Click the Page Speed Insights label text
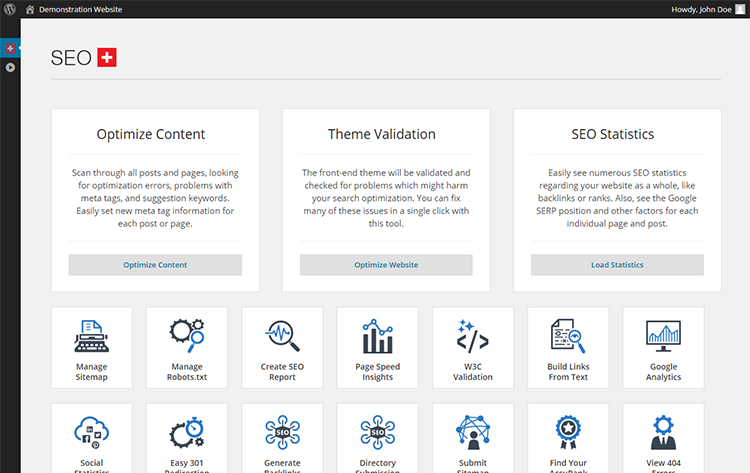Viewport: 750px width, 473px height. (x=377, y=372)
